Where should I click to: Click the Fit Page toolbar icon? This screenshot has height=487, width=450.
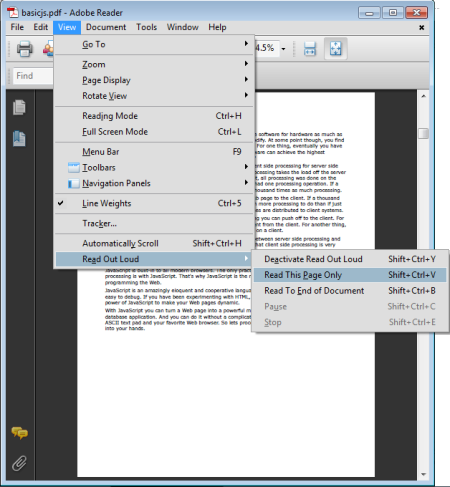point(336,49)
